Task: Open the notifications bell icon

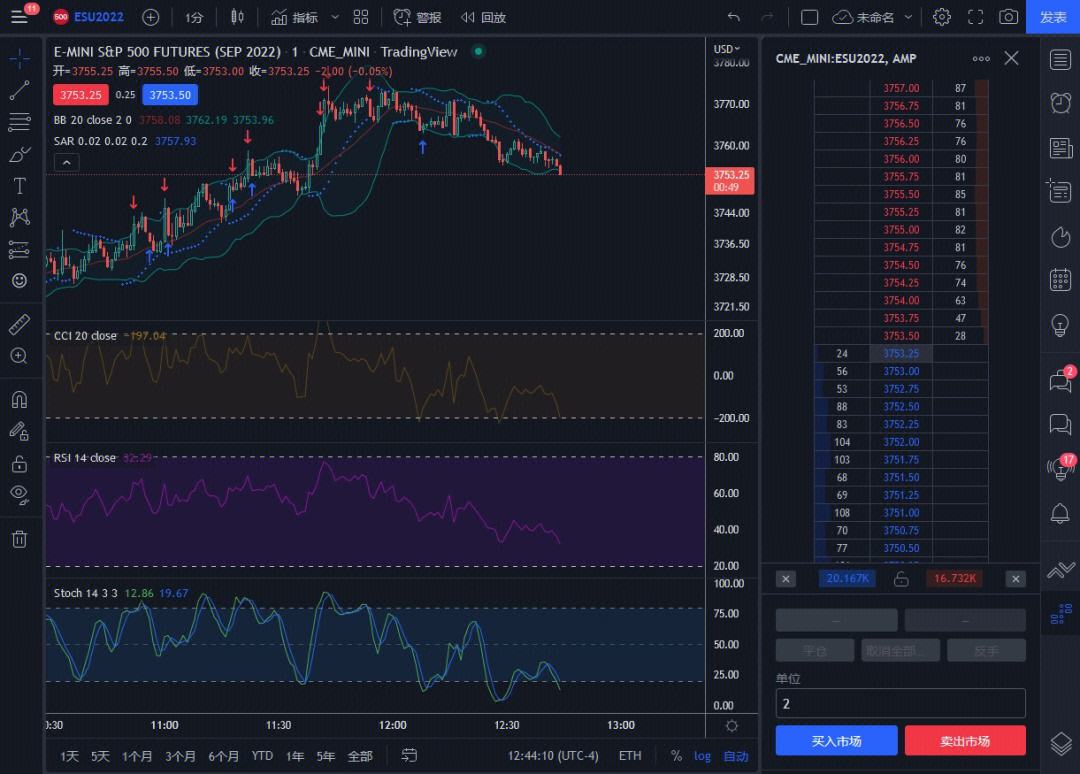Action: [x=1061, y=513]
